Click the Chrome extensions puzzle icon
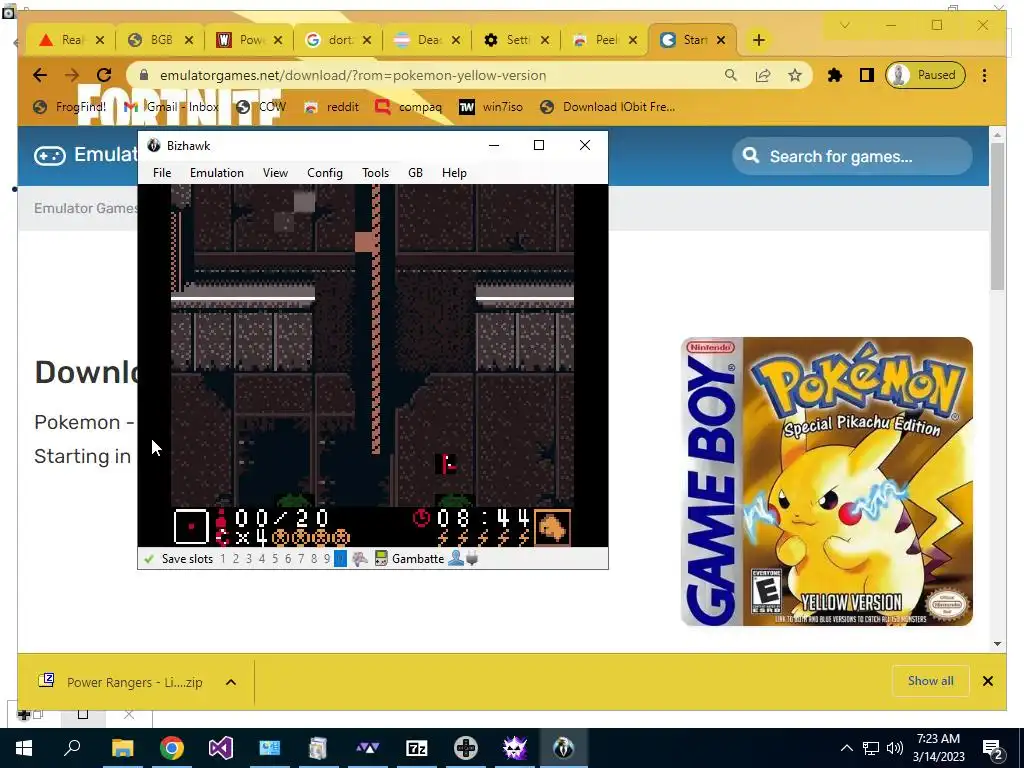This screenshot has height=768, width=1024. coord(835,75)
